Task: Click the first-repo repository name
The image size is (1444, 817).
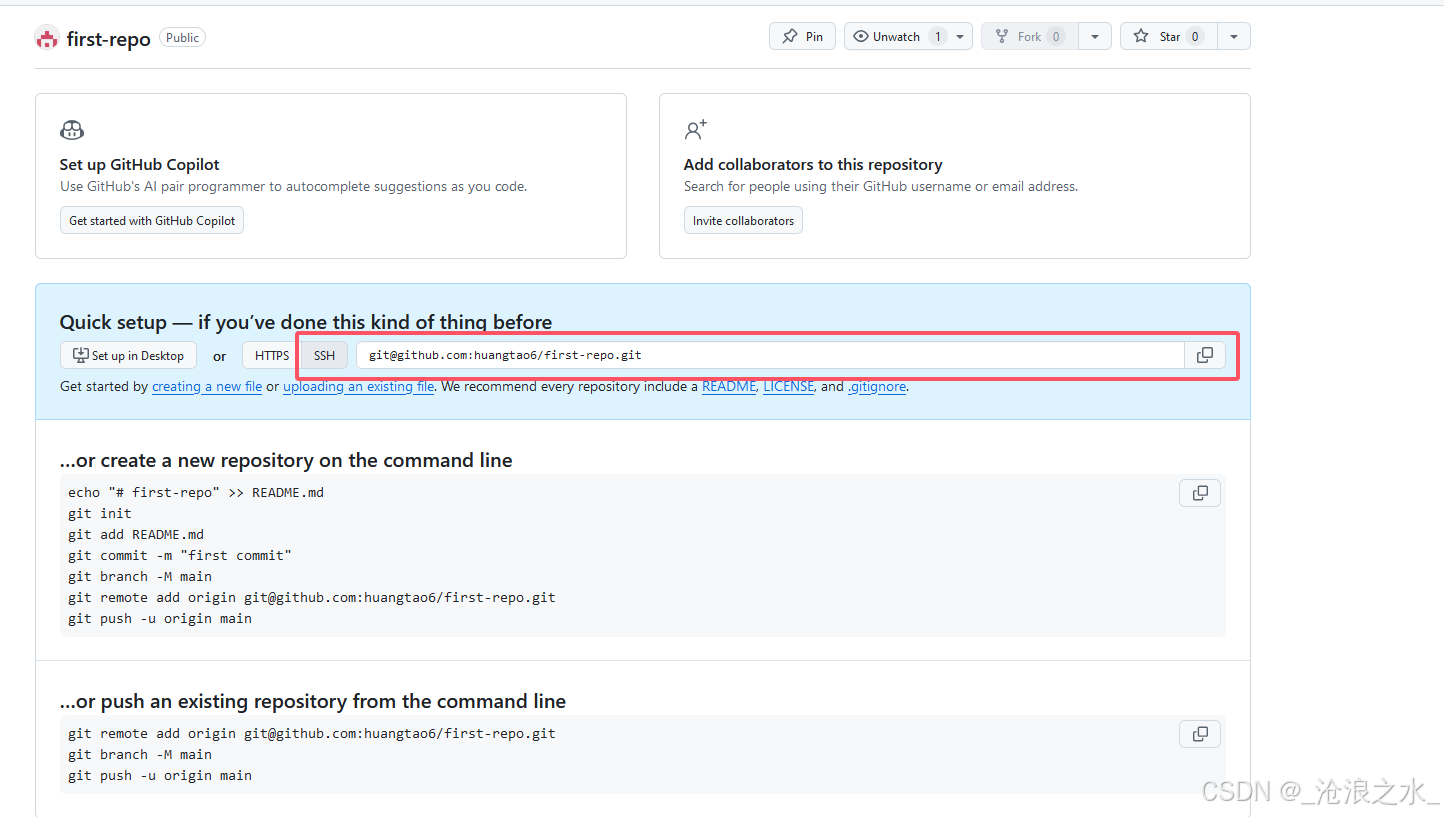Action: tap(108, 39)
